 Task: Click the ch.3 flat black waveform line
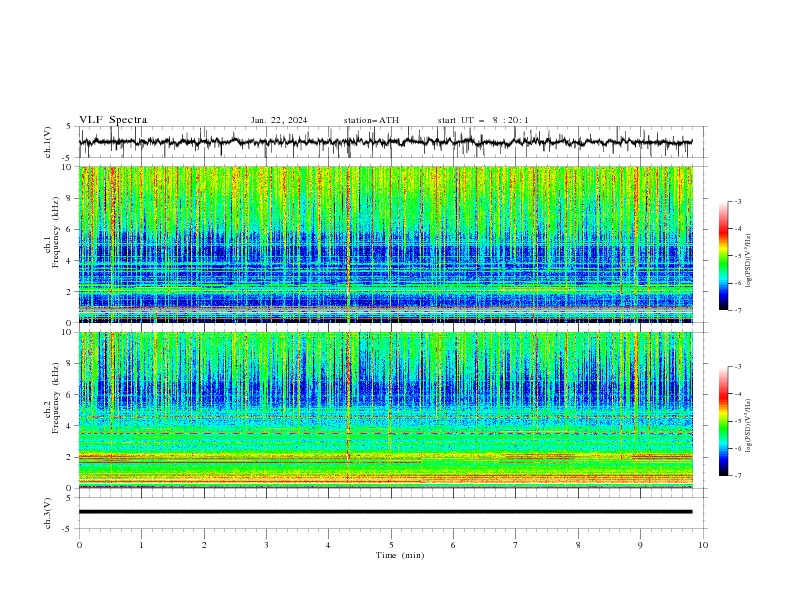(x=385, y=512)
